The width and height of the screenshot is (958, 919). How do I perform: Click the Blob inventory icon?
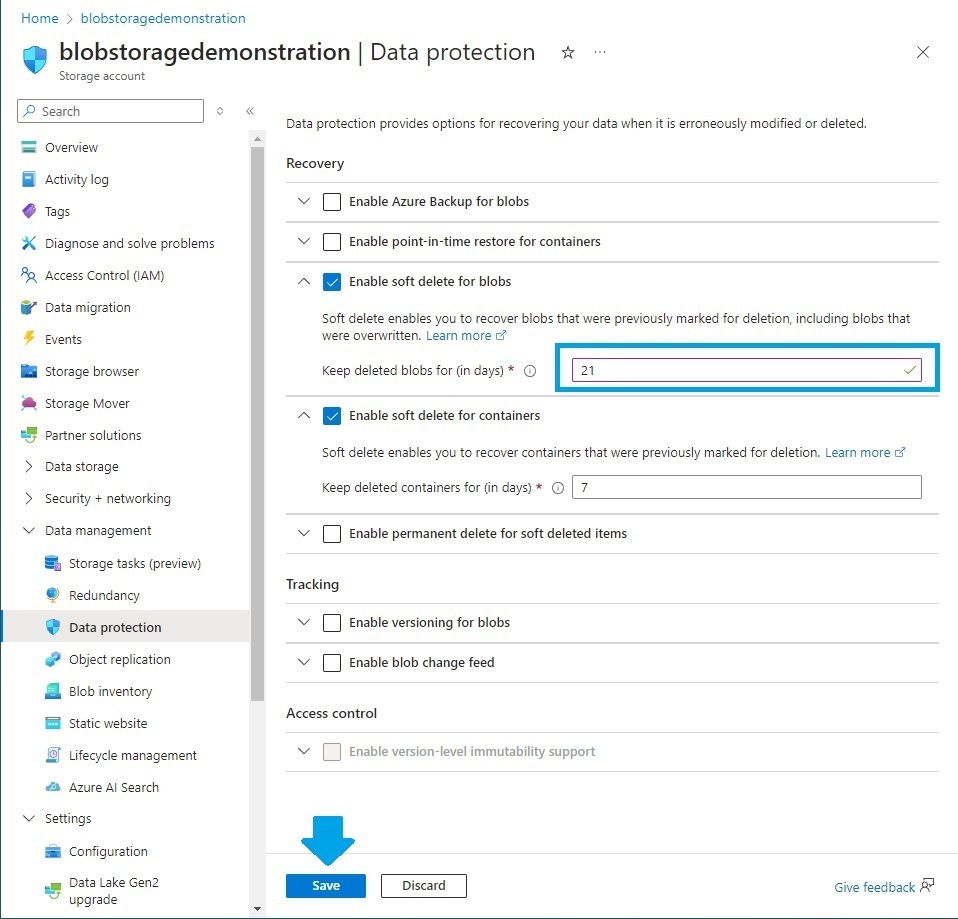[53, 691]
